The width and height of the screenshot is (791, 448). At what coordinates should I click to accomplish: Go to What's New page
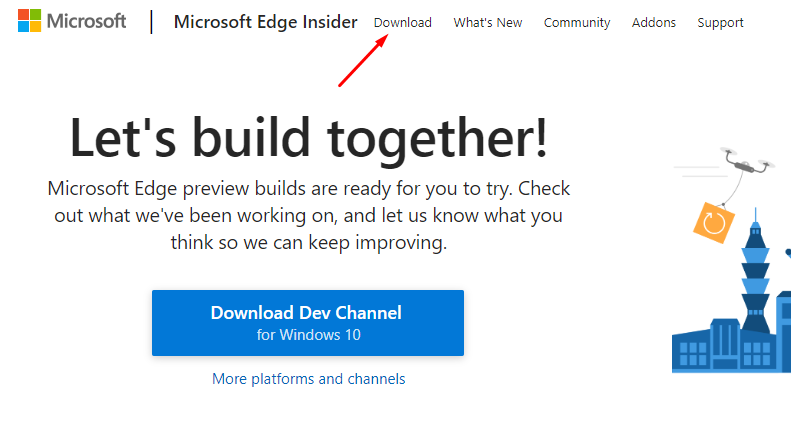487,23
